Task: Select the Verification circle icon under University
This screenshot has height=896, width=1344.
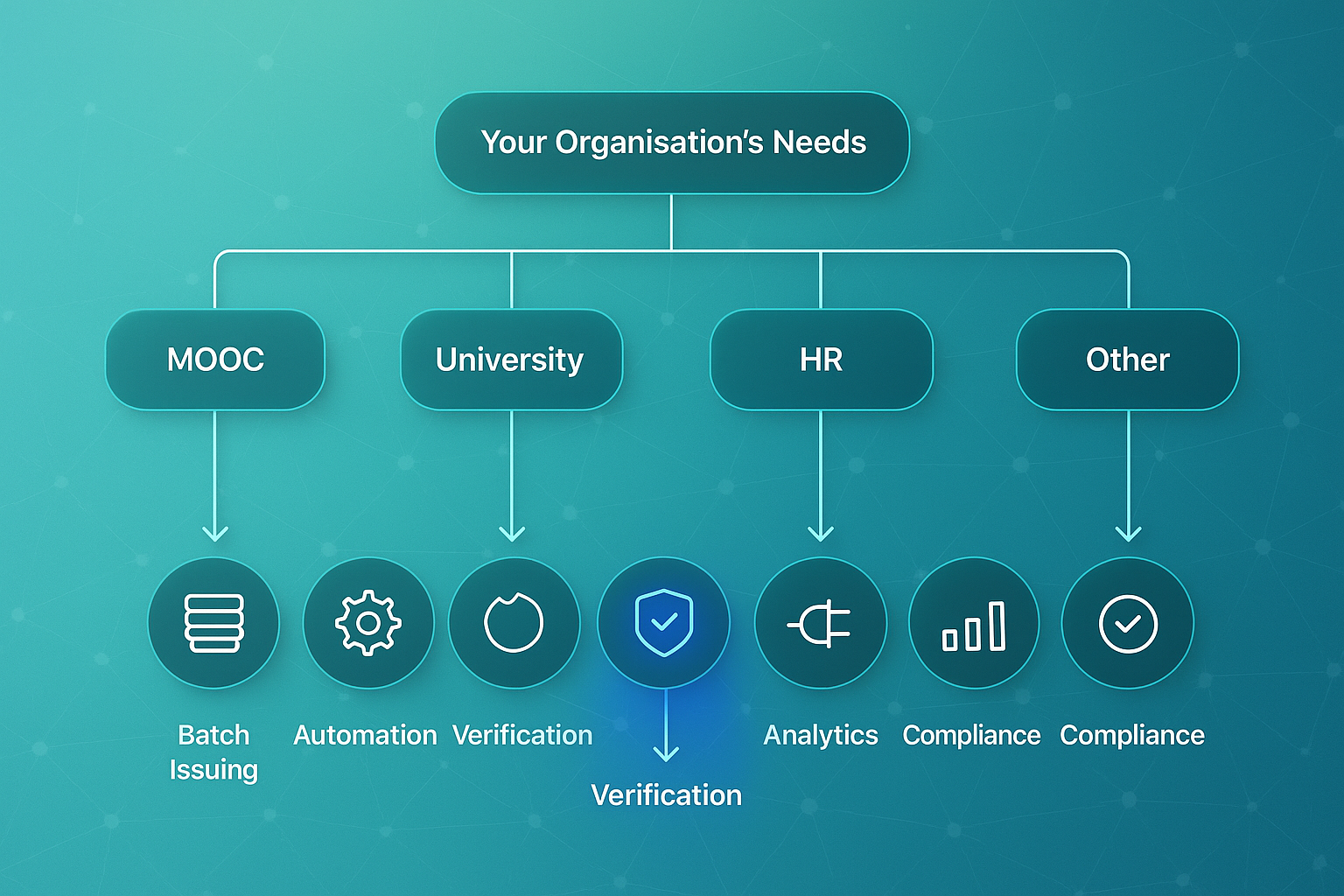Action: pyautogui.click(x=514, y=623)
